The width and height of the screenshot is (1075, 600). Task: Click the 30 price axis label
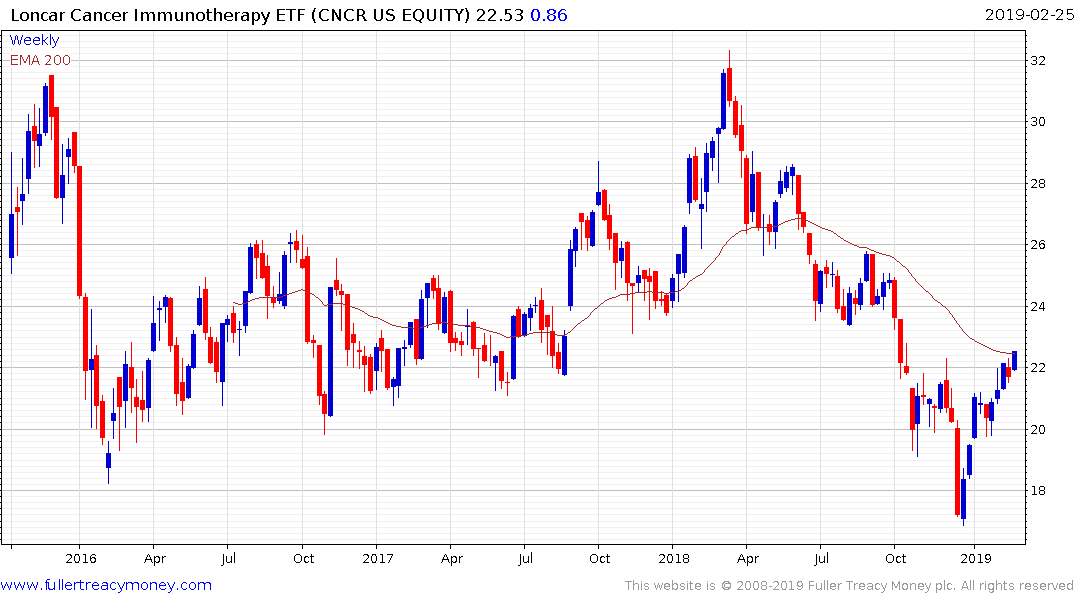(1038, 121)
